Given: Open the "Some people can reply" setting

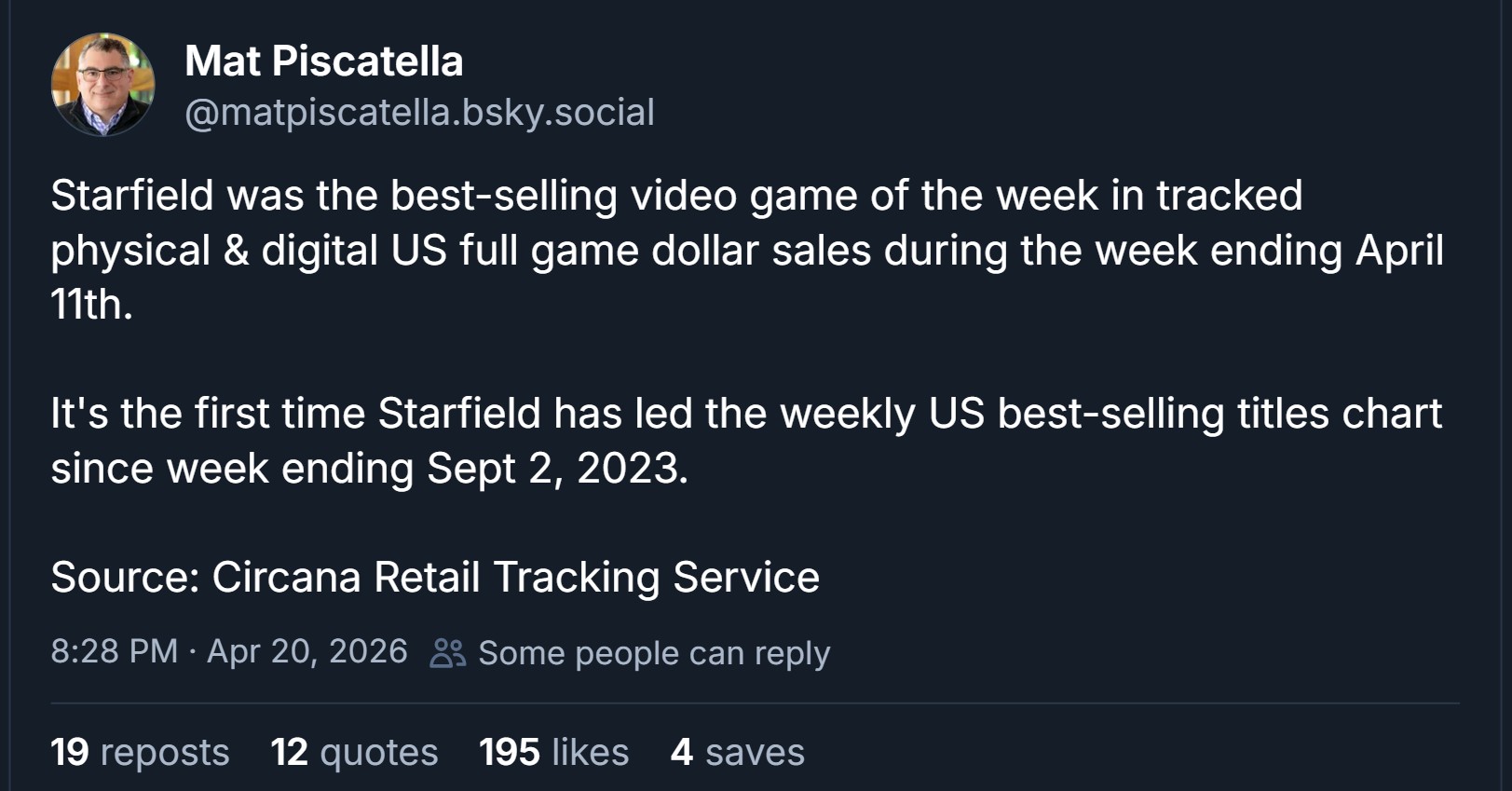Looking at the screenshot, I should coord(653,653).
